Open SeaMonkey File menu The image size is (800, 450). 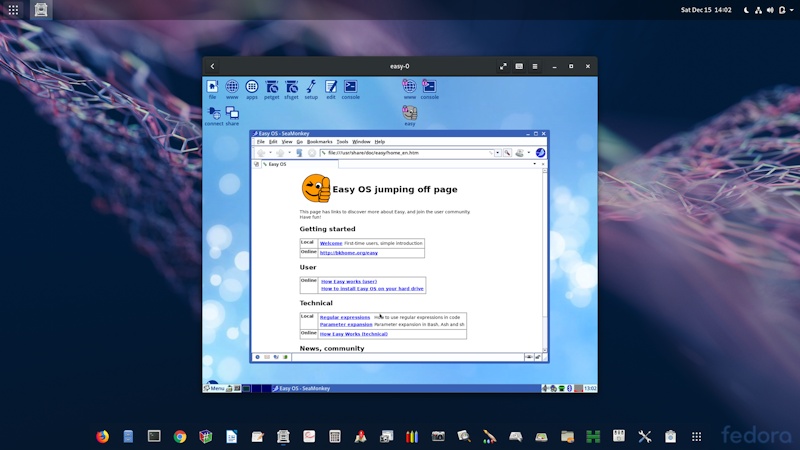click(261, 142)
